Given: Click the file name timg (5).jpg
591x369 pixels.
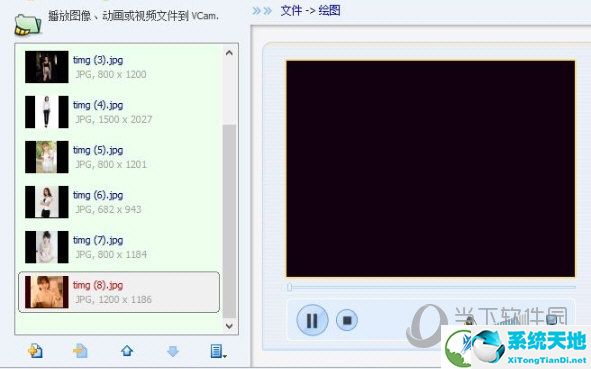Looking at the screenshot, I should tap(98, 150).
